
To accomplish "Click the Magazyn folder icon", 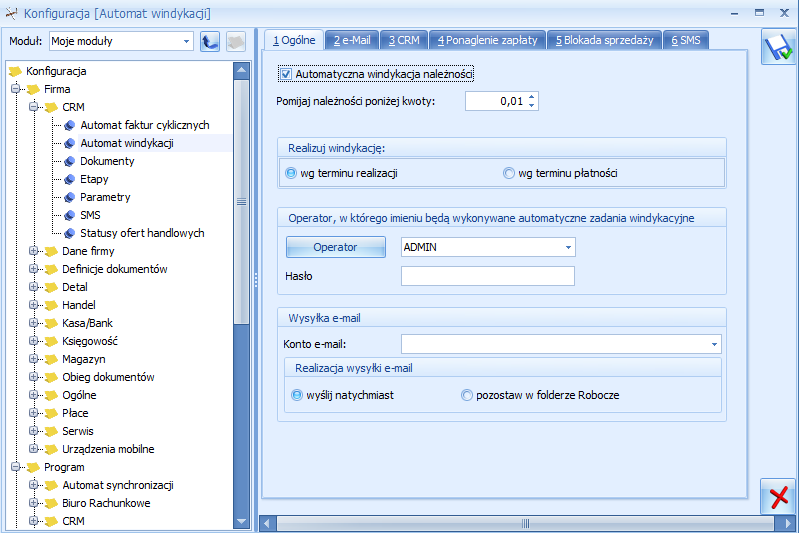I will pos(51,359).
